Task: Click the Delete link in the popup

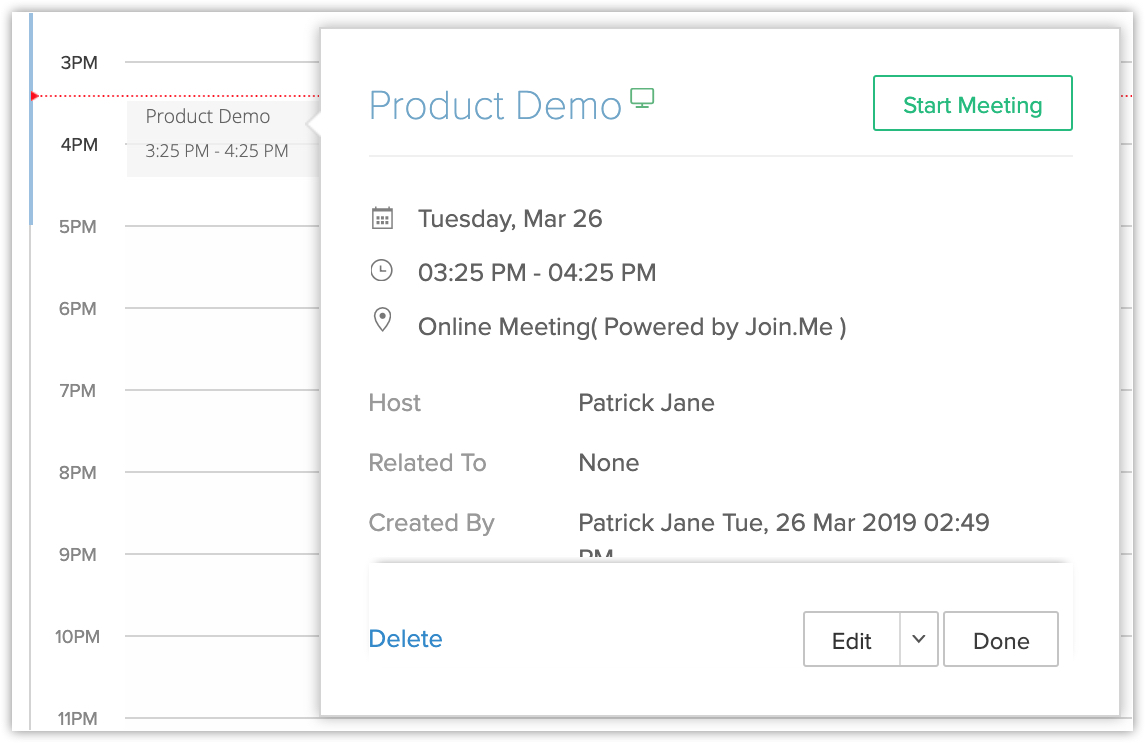Action: click(405, 639)
